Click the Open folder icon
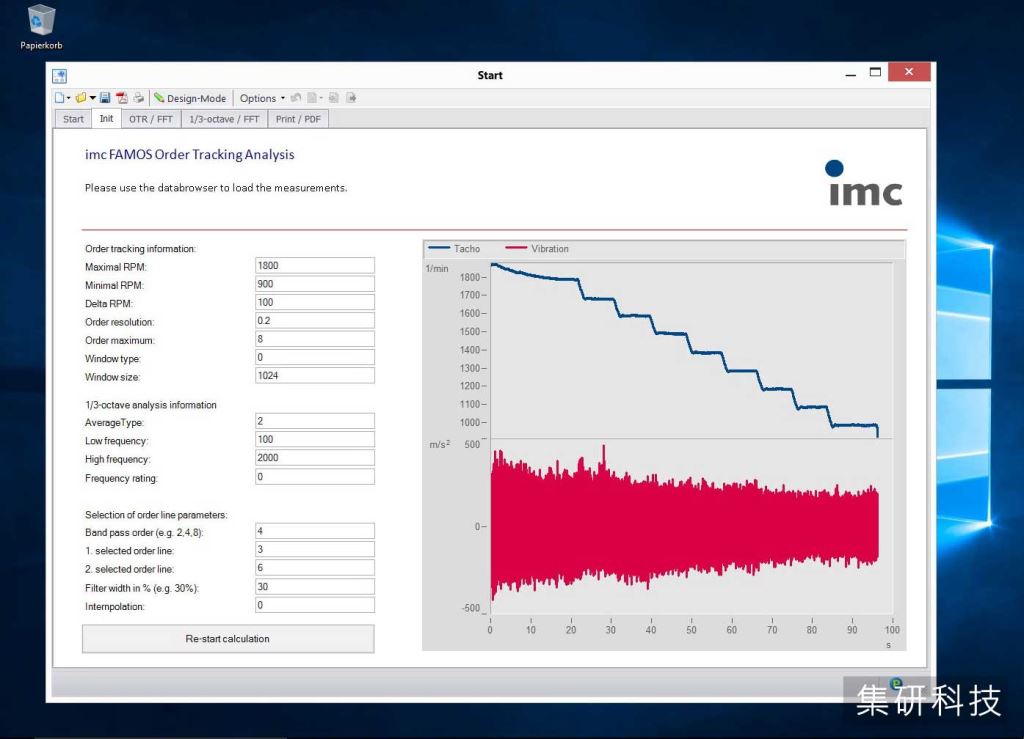The image size is (1024, 739). coord(81,98)
